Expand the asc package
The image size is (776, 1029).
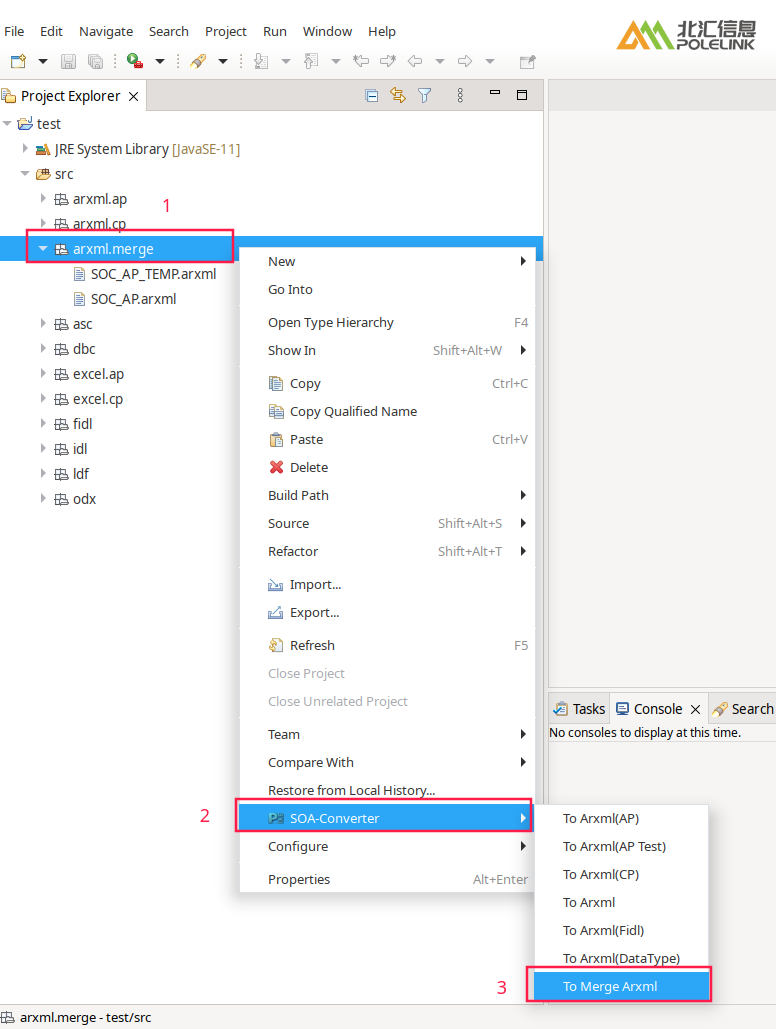pyautogui.click(x=43, y=324)
